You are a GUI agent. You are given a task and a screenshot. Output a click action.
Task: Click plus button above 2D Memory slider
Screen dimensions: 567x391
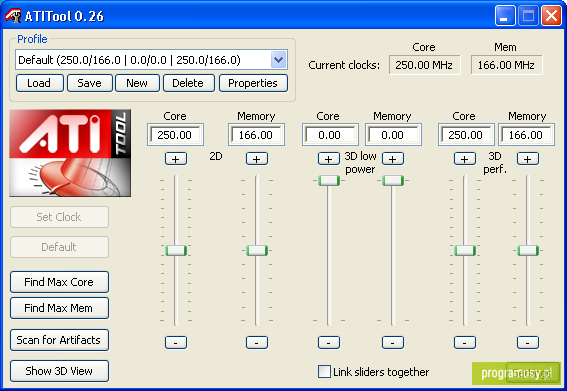(x=257, y=159)
